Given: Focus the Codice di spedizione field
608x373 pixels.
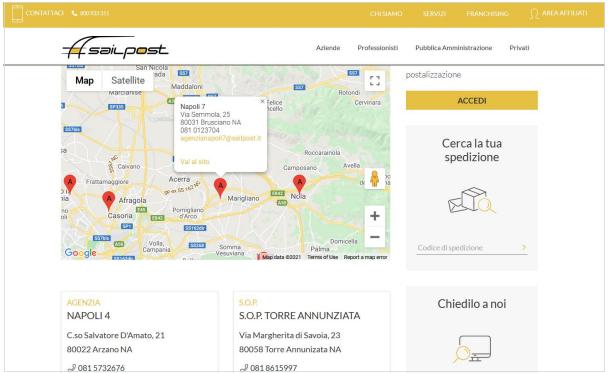Looking at the screenshot, I should pos(467,247).
